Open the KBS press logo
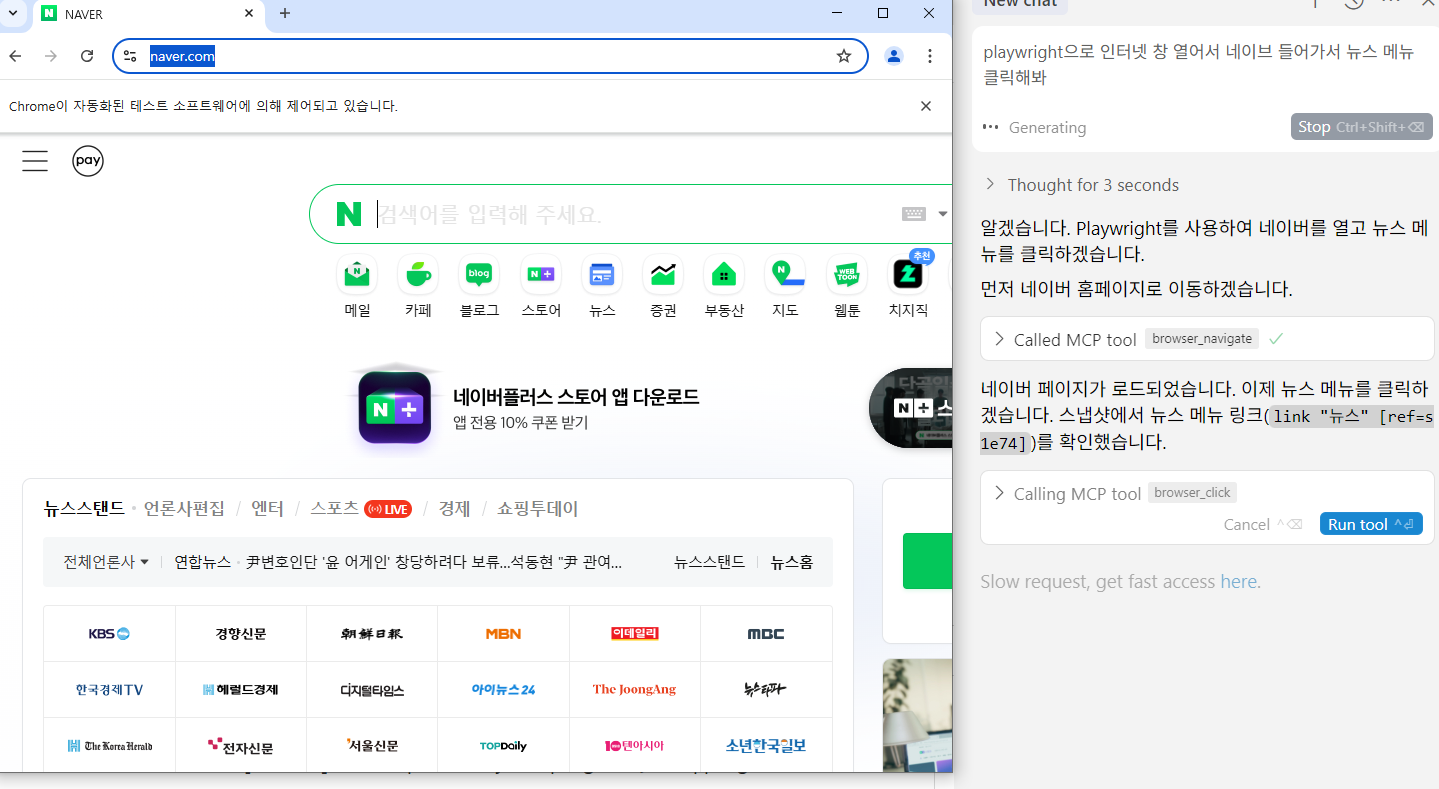 pyautogui.click(x=109, y=633)
